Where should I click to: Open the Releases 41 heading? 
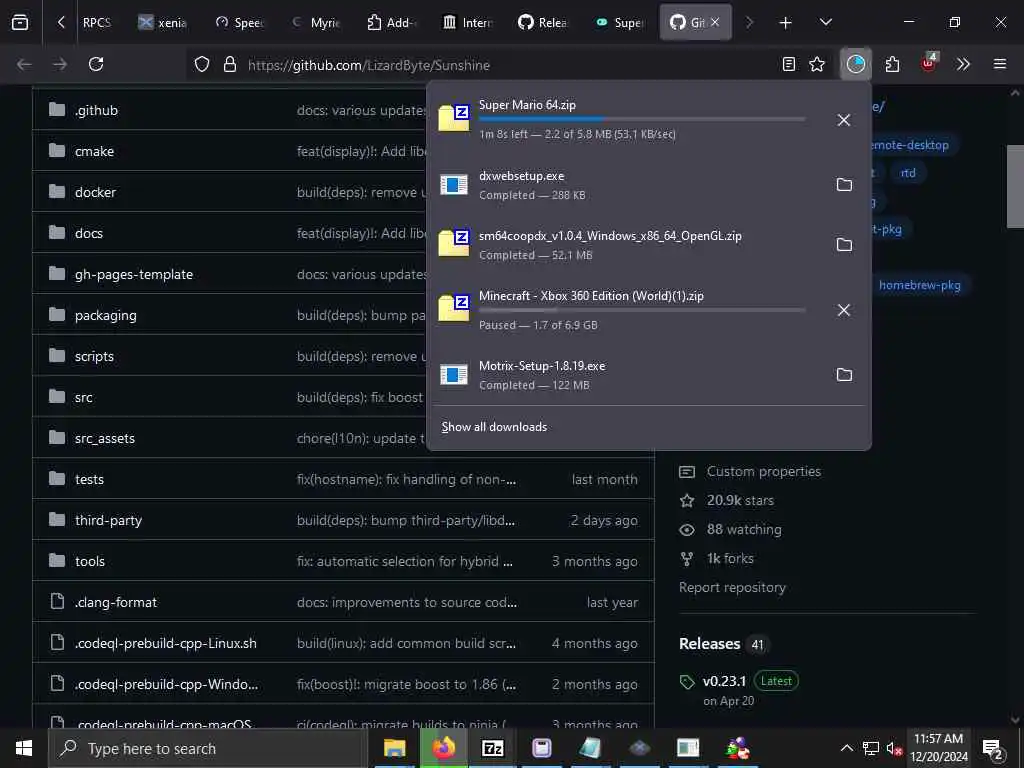tap(724, 644)
